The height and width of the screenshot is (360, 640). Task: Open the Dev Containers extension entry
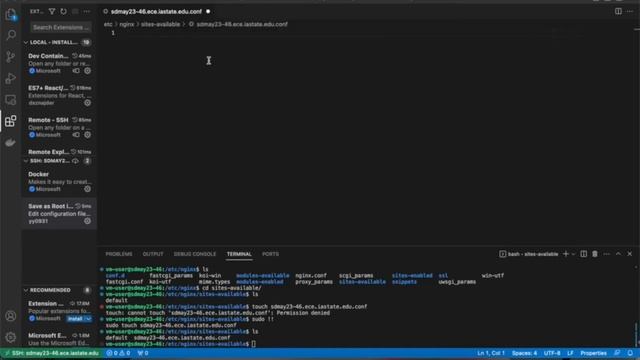pos(59,63)
